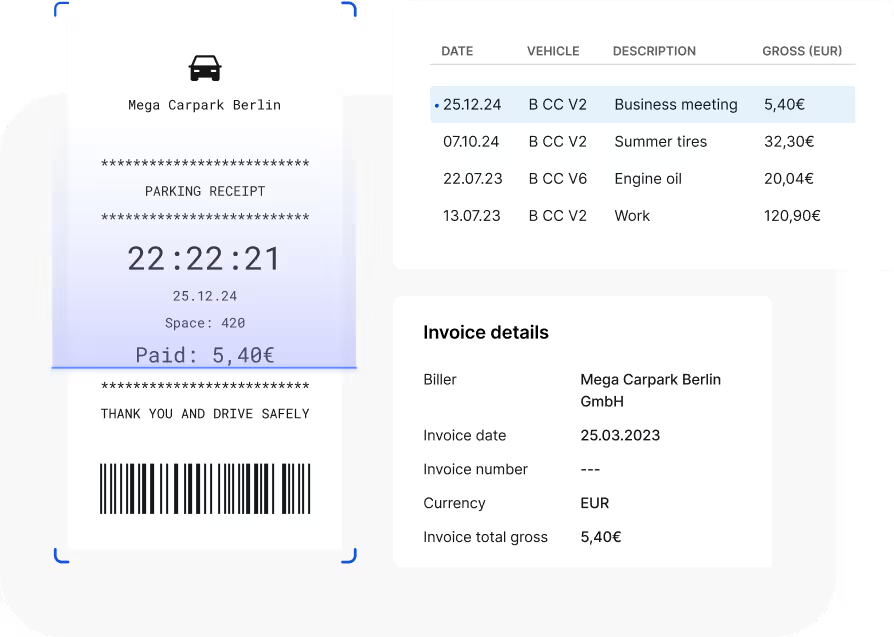Image resolution: width=894 pixels, height=637 pixels.
Task: Click the Biller label
Action: pos(440,379)
